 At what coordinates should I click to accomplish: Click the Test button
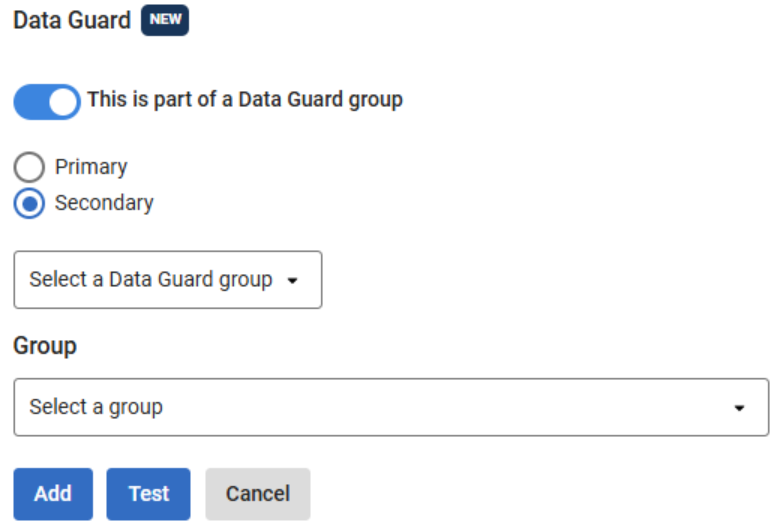148,494
